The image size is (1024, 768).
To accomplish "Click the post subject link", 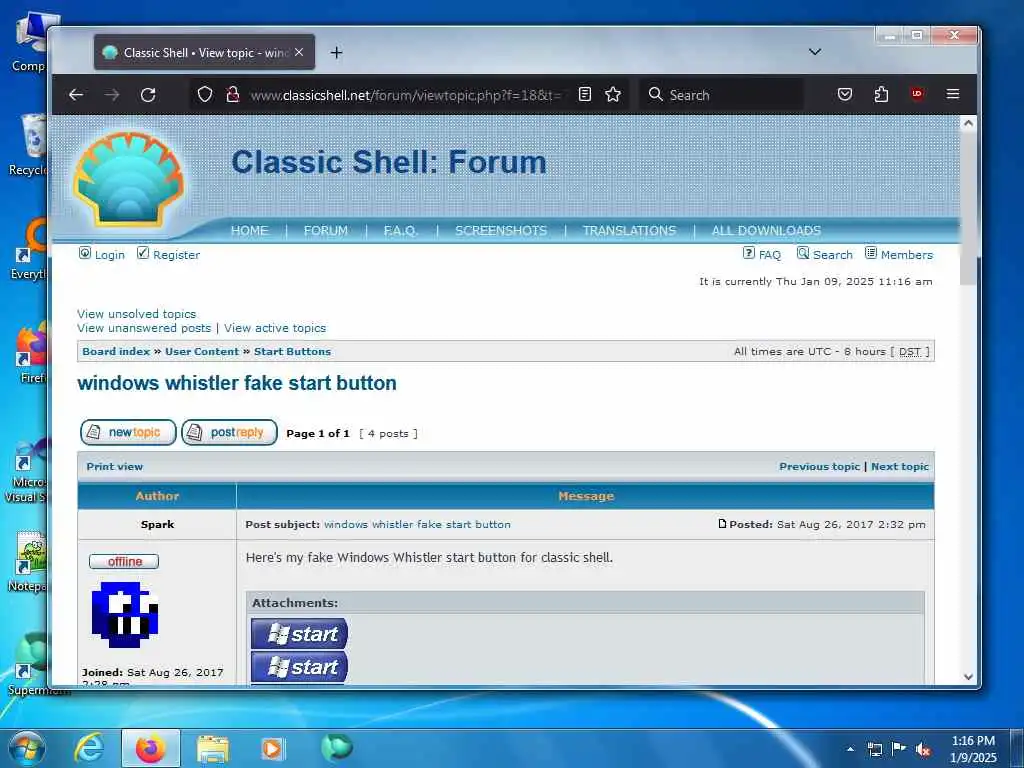I will [417, 524].
